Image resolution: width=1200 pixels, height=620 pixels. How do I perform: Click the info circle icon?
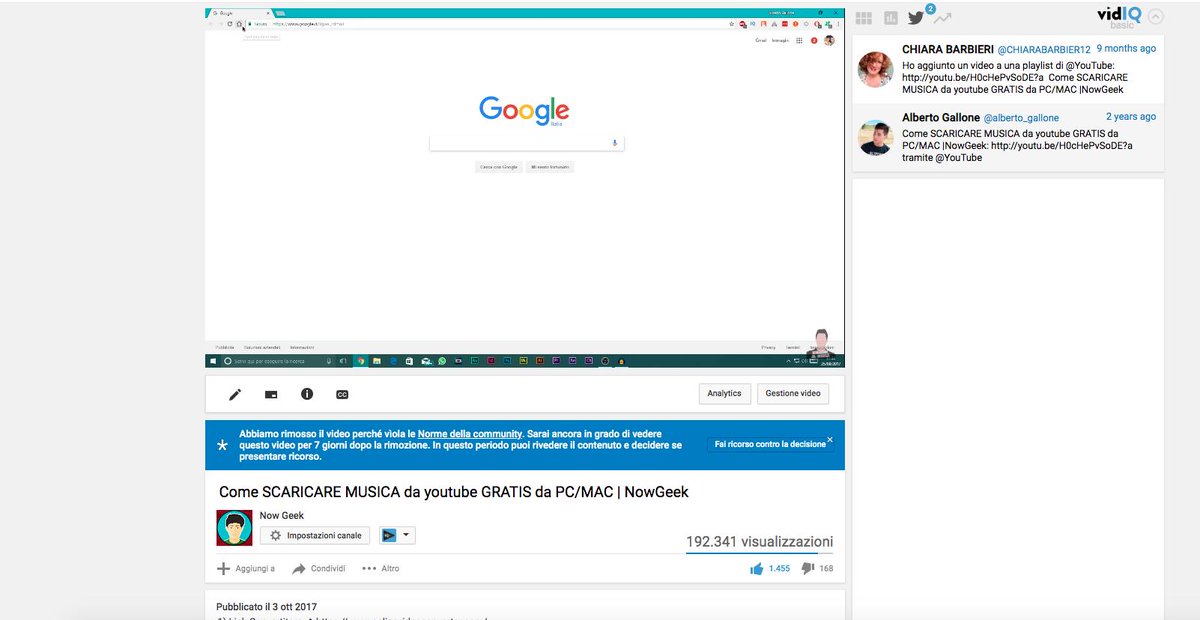[x=307, y=394]
